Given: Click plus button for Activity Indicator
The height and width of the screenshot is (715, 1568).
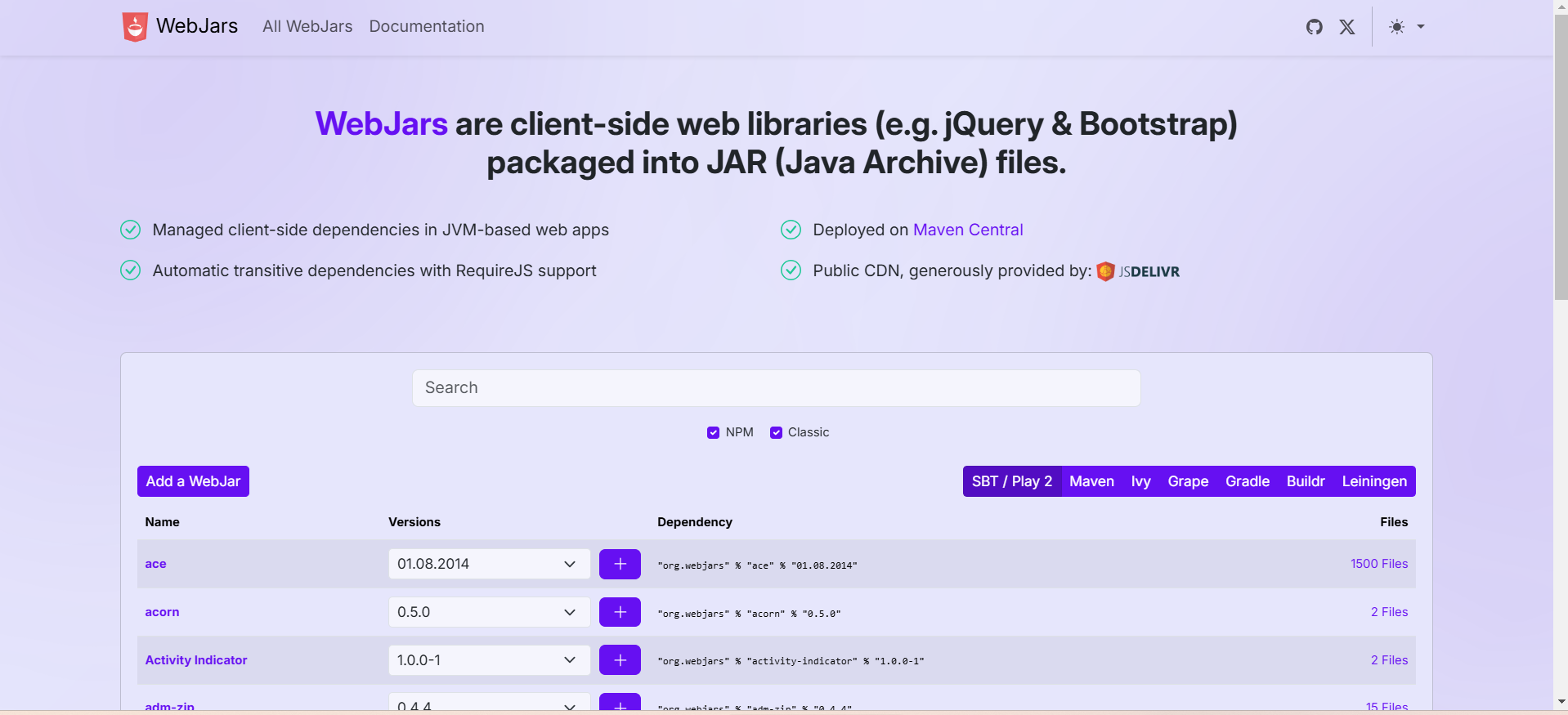Looking at the screenshot, I should (620, 660).
